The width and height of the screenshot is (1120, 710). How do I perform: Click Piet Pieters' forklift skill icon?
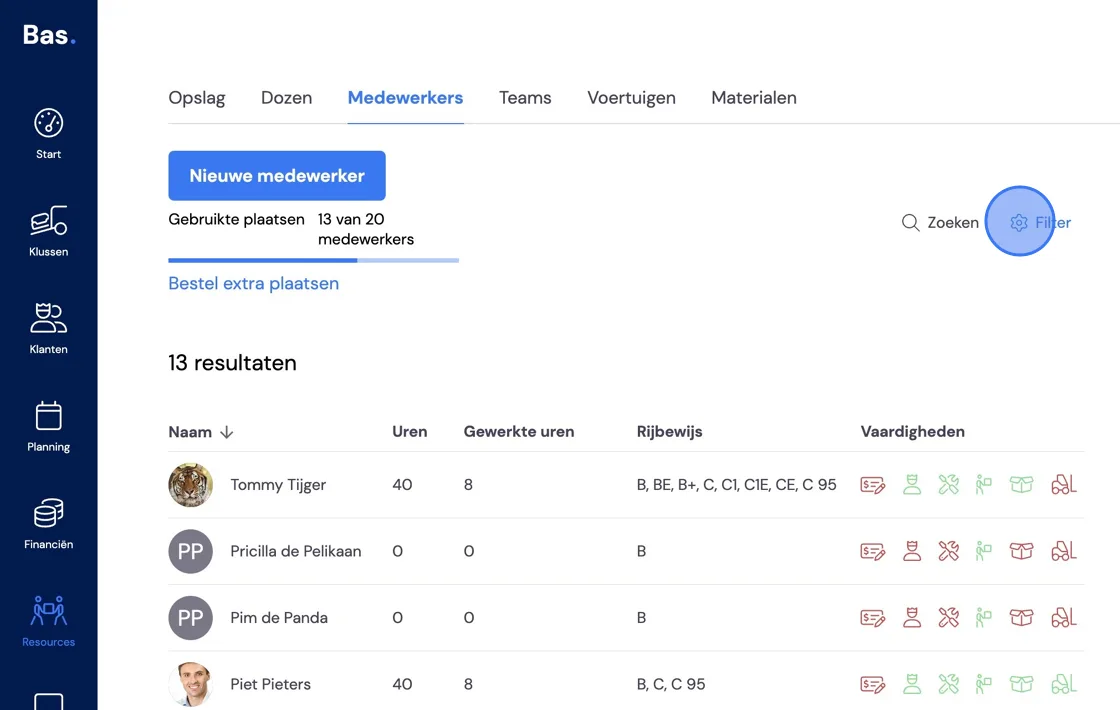1064,684
